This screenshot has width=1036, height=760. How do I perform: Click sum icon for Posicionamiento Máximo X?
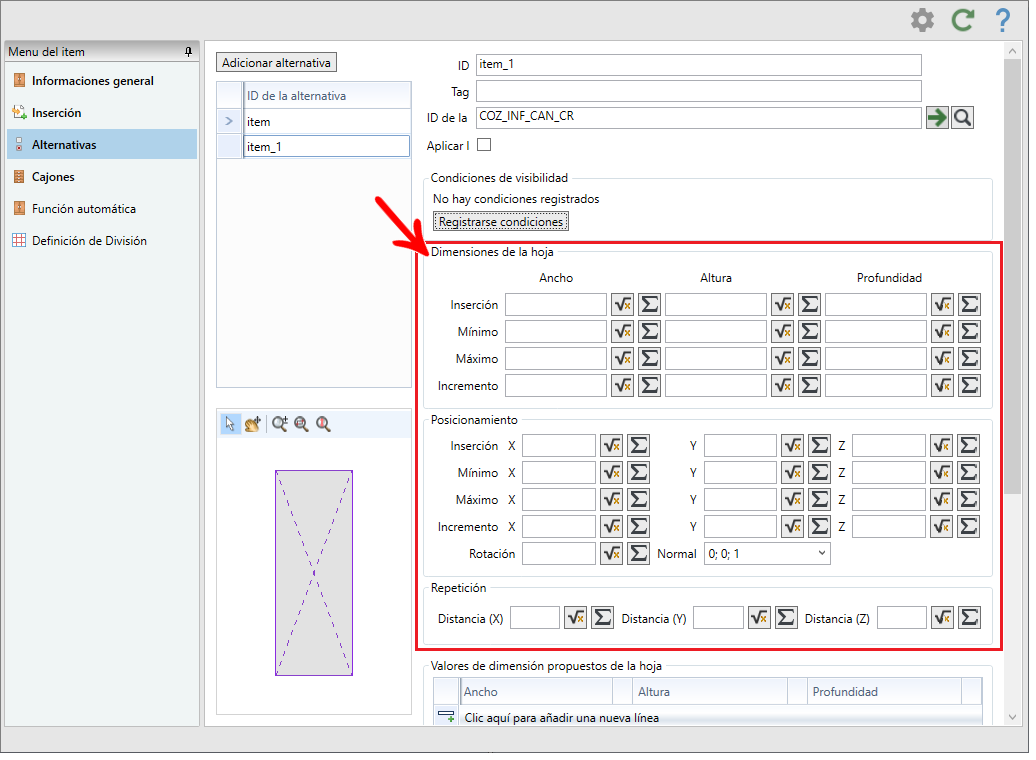(638, 500)
